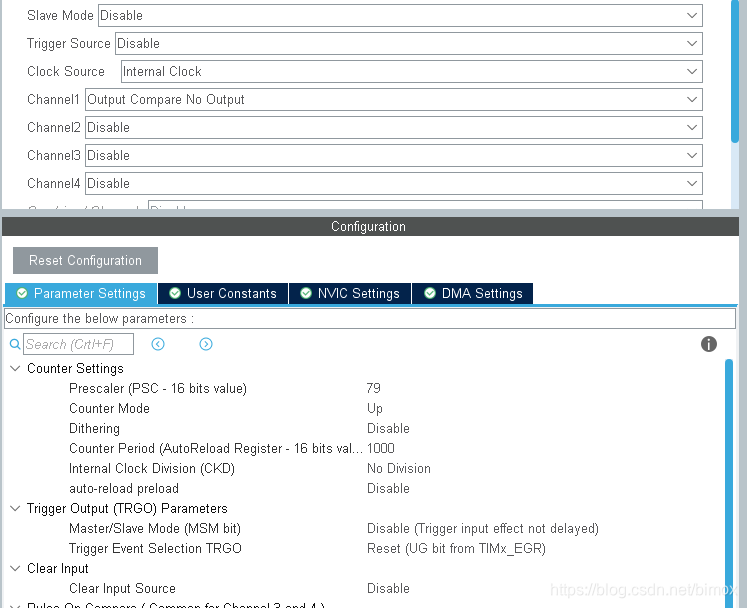Screen dimensions: 747x608
Task: Go to previous search result arrow
Action: coord(158,344)
